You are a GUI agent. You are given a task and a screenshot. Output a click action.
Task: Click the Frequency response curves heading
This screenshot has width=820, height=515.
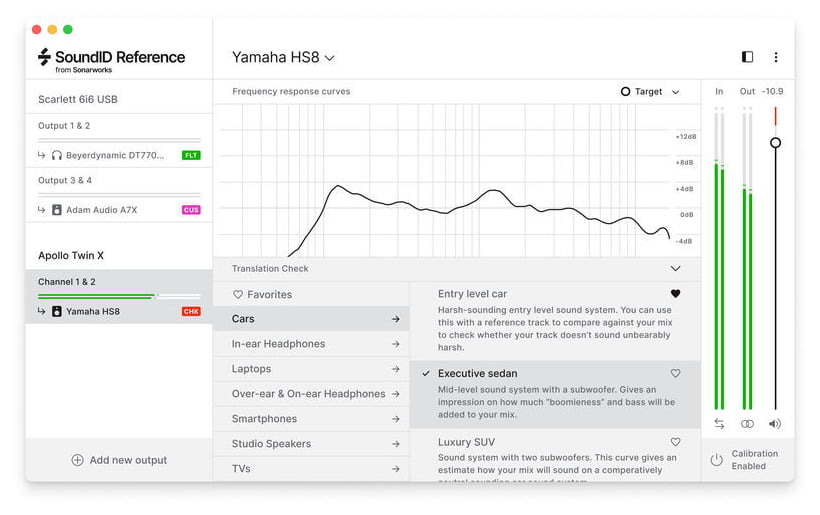(291, 91)
